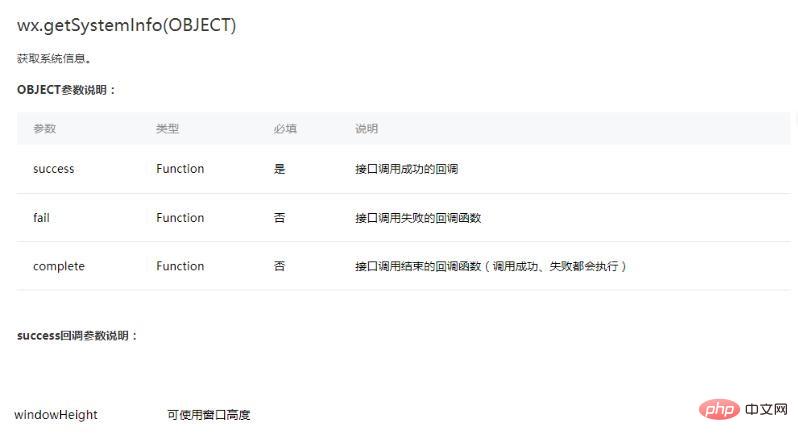Select the 必填 column header

point(285,129)
